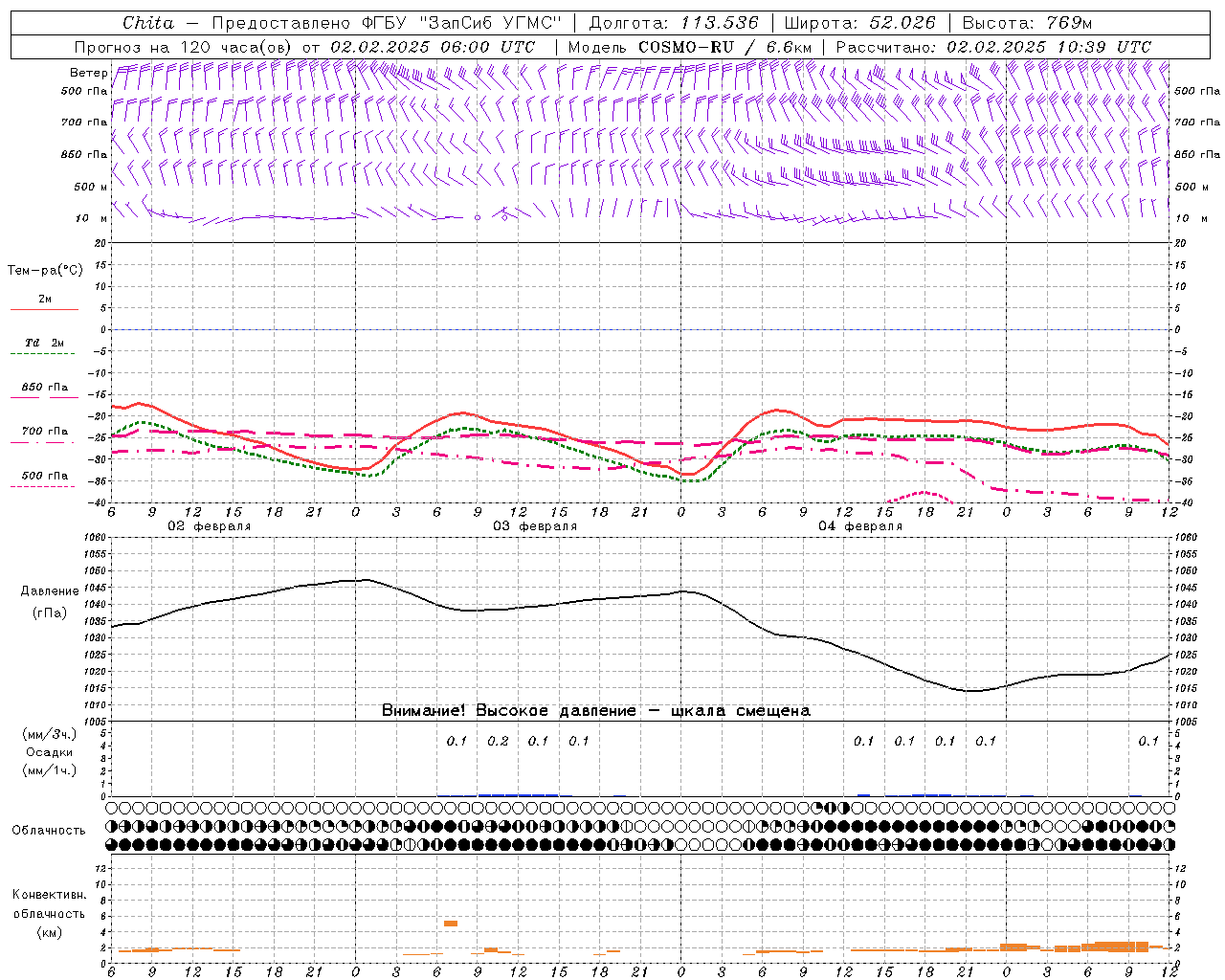Click the "Ветер" wind panel label
The image size is (1225, 980).
pos(88,73)
